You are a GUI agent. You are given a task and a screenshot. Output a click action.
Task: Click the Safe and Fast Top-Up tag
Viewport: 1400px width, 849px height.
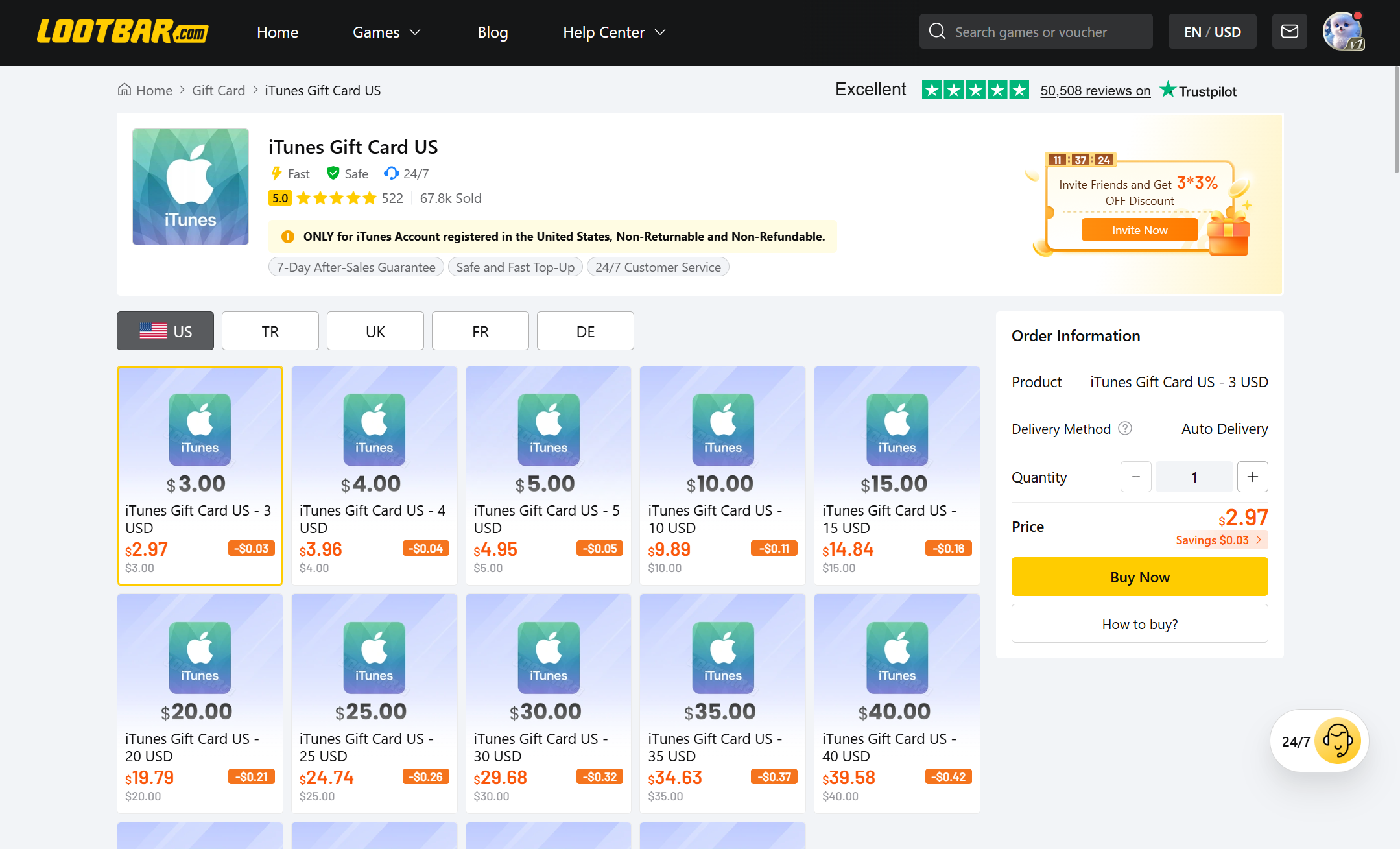516,267
